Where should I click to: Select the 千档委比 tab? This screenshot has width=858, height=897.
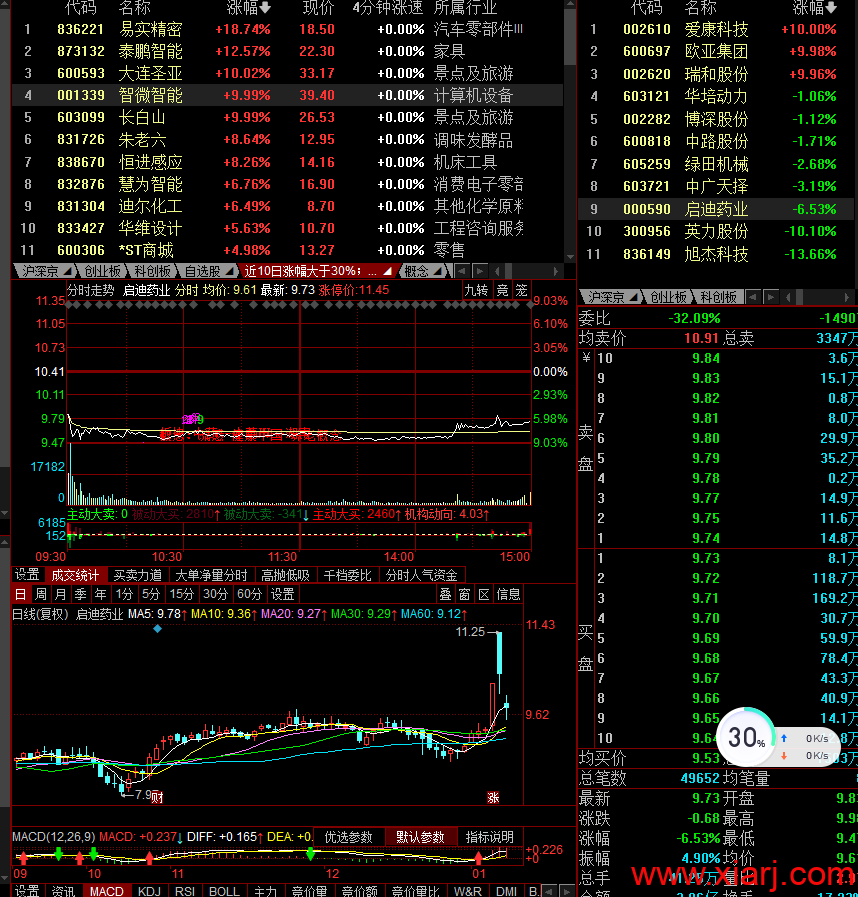347,575
